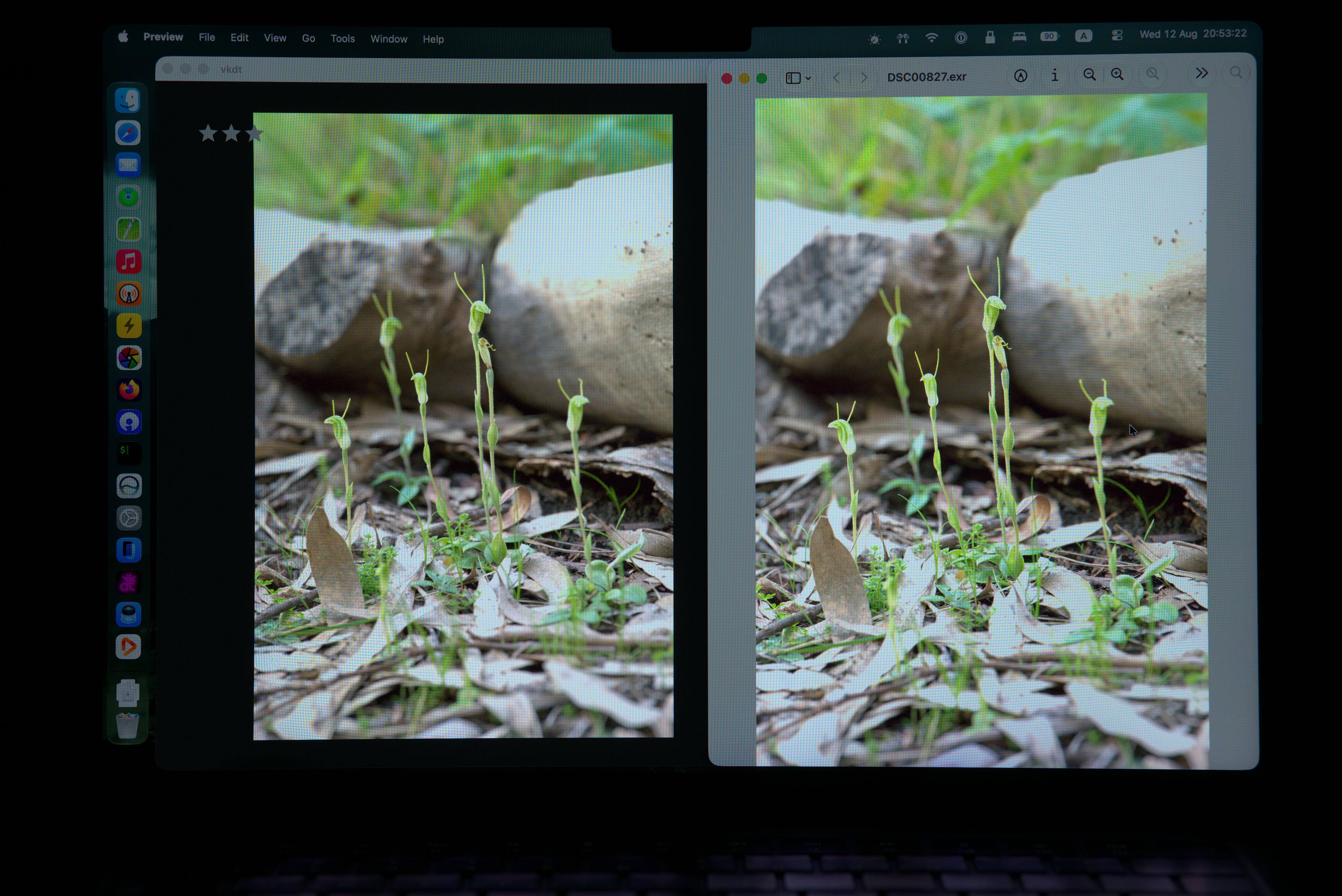Image resolution: width=1342 pixels, height=896 pixels.
Task: Click the zoom out magnifier icon
Action: (1089, 75)
